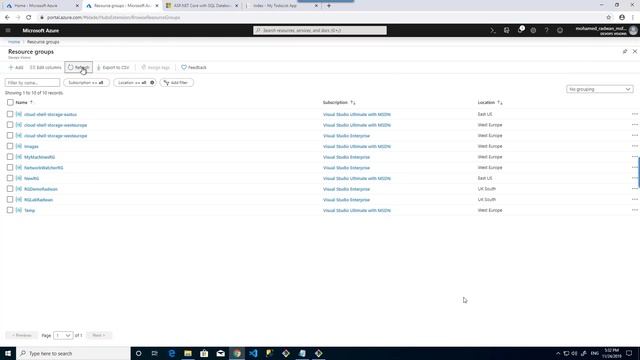Viewport: 640px width, 360px height.
Task: Check the NewRG row
Action: pos(10,178)
